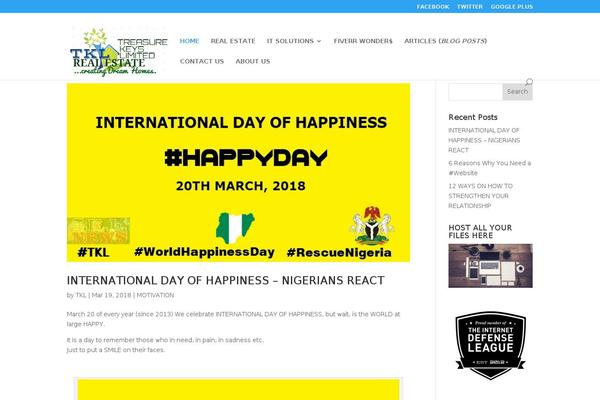Screen dimensions: 600x400
Task: Open the About Us page
Action: 253,61
